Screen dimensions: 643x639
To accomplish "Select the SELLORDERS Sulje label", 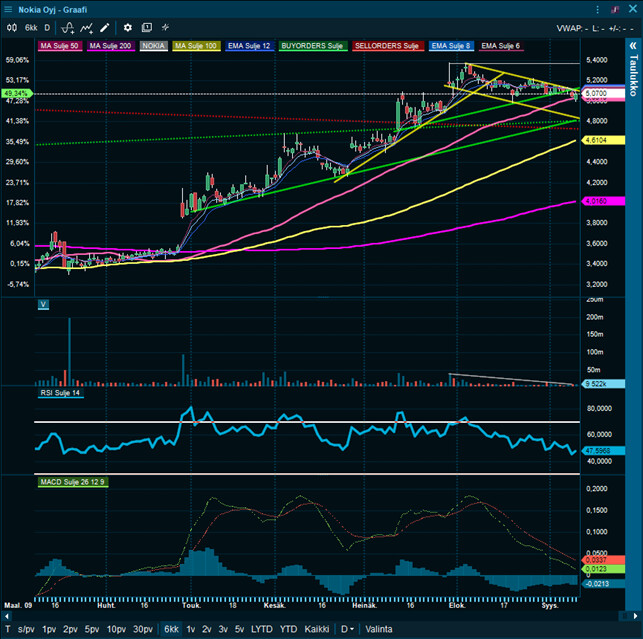I will [388, 46].
